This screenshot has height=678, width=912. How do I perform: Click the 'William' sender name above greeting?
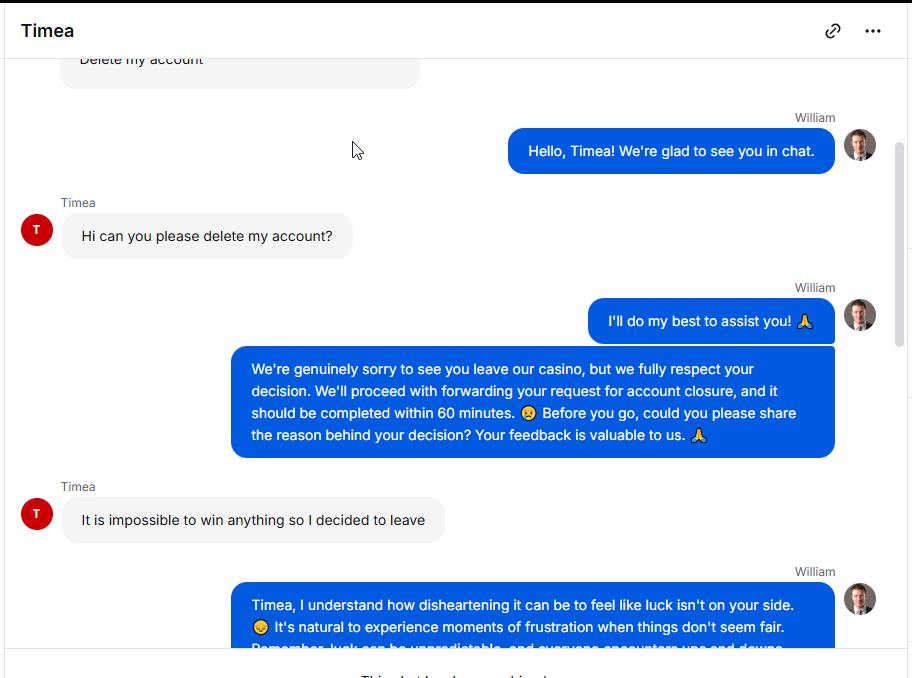coord(815,118)
